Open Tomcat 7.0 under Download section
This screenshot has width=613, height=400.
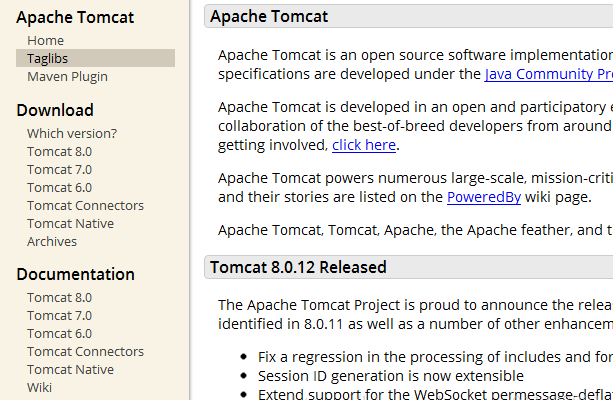coord(59,169)
